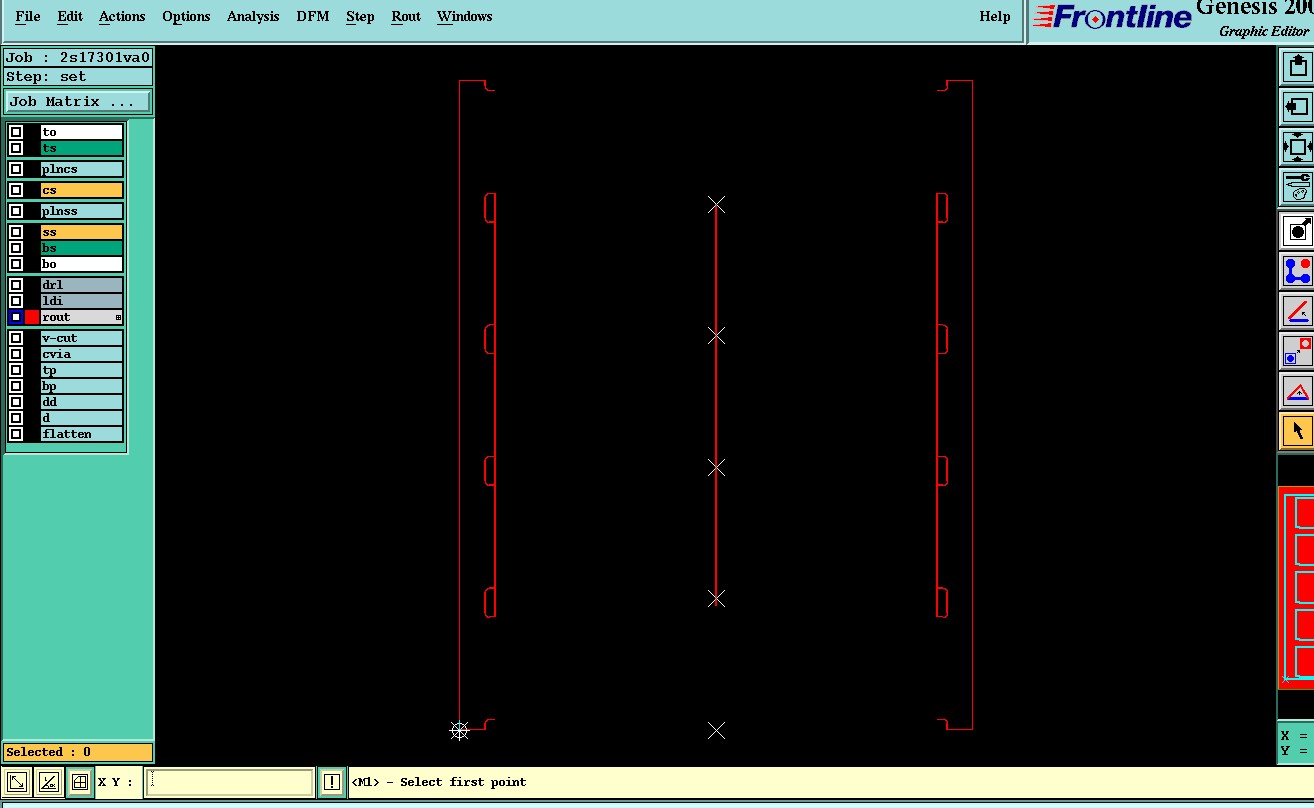Toggle the checkbox for layer 'bp'
Screen dimensions: 1314x808
coord(16,386)
